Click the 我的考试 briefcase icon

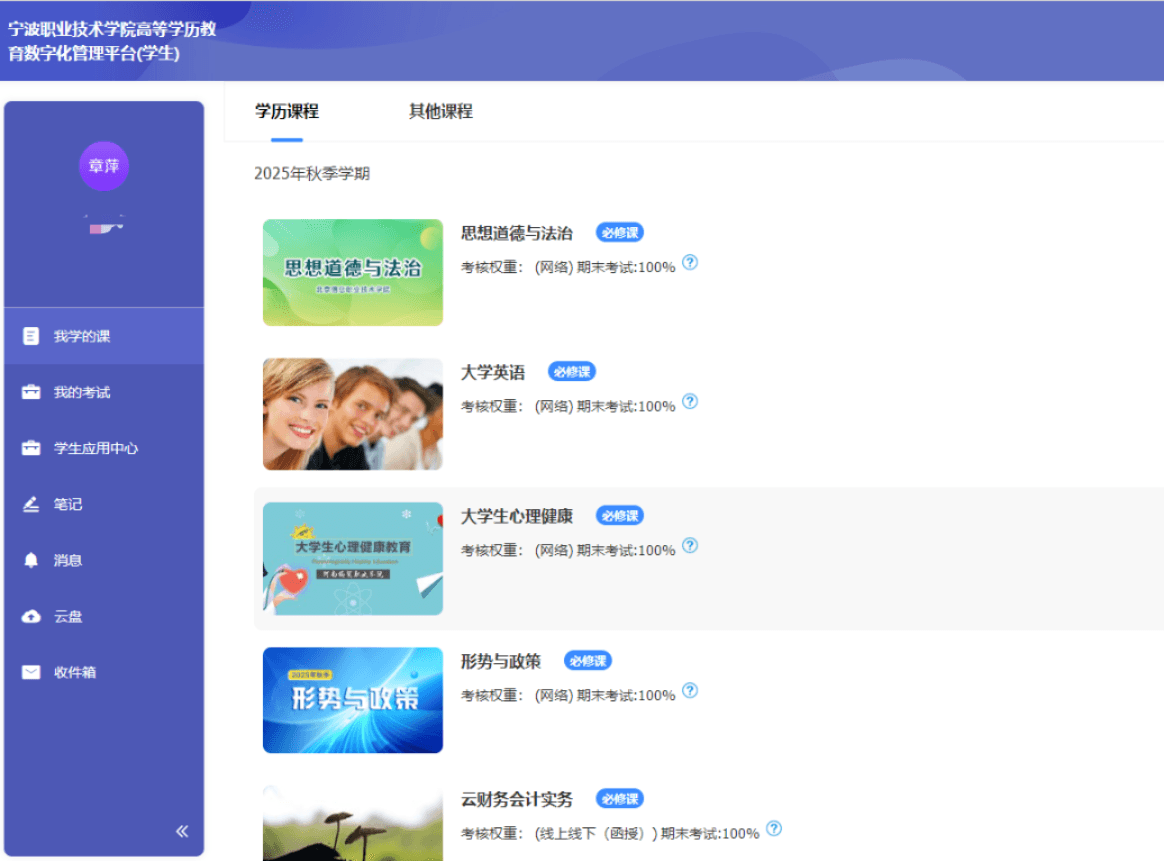[31, 392]
